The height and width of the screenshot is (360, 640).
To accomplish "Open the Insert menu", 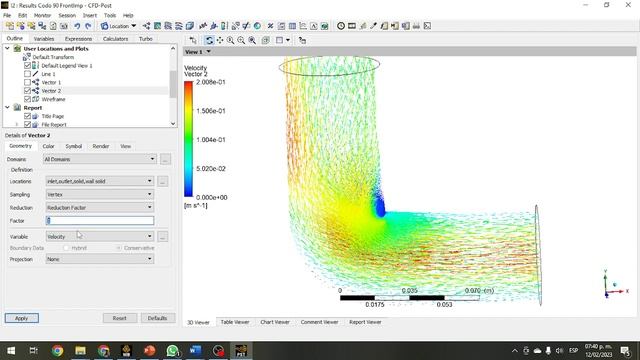I will coord(90,16).
